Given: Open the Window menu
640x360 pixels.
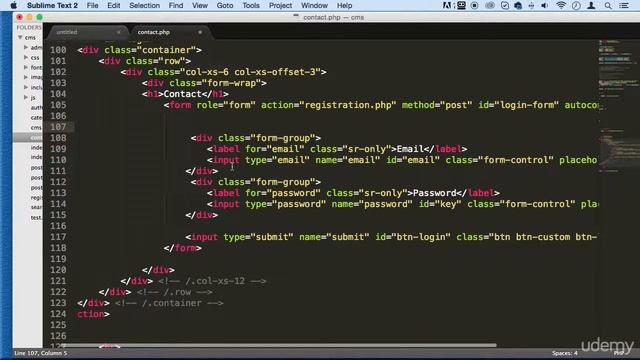Looking at the screenshot, I should (314, 6).
